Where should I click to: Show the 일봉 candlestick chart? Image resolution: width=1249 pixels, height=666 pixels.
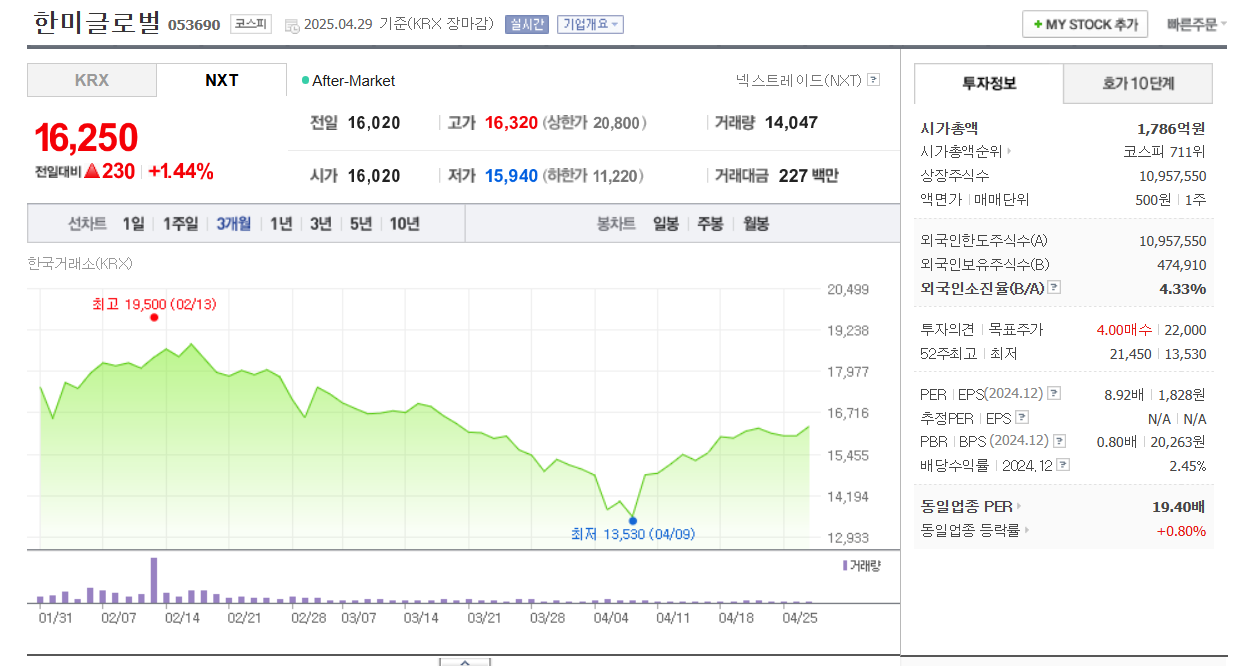tap(666, 224)
